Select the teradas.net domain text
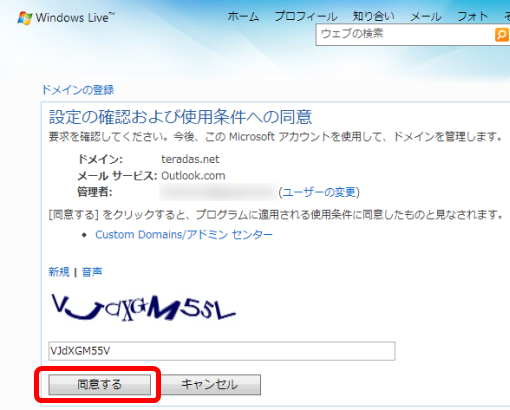Image resolution: width=510 pixels, height=410 pixels. pyautogui.click(x=190, y=159)
